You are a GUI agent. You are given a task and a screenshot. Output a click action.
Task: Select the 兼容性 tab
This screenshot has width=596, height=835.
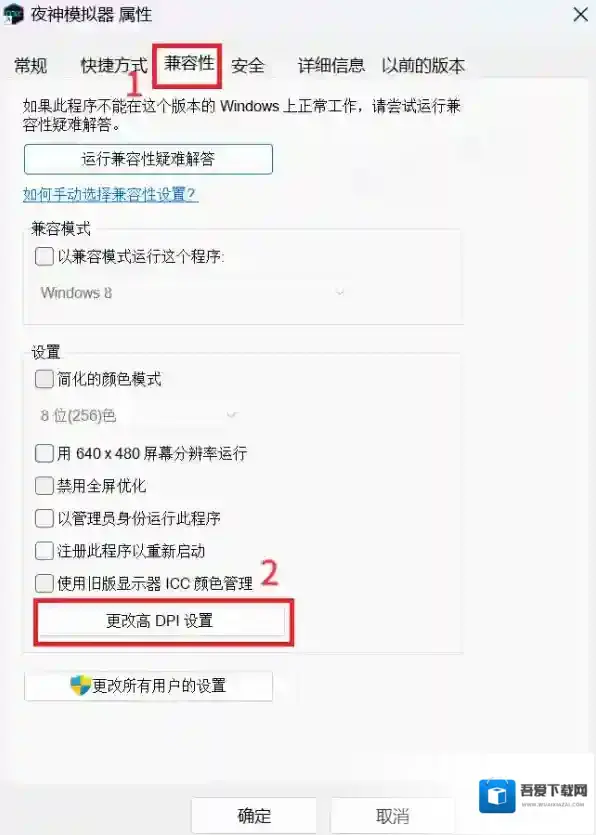189,64
